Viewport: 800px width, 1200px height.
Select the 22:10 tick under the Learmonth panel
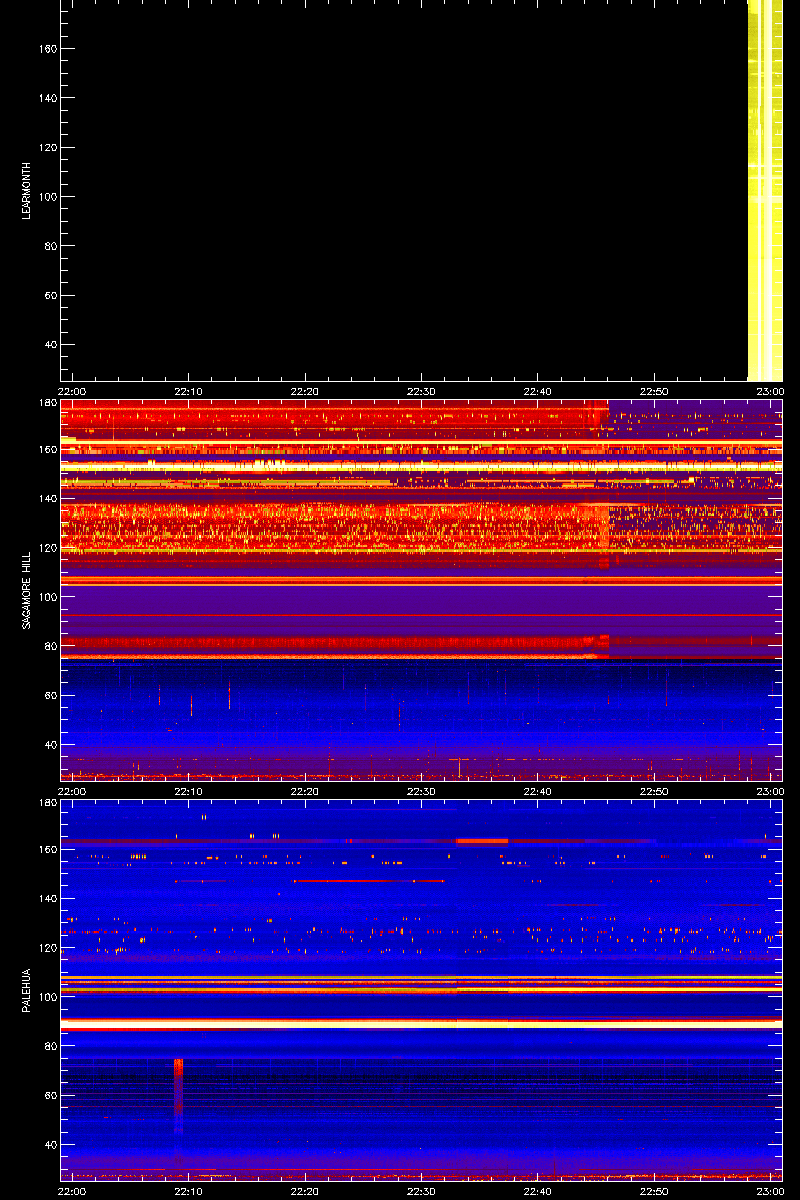tap(189, 391)
